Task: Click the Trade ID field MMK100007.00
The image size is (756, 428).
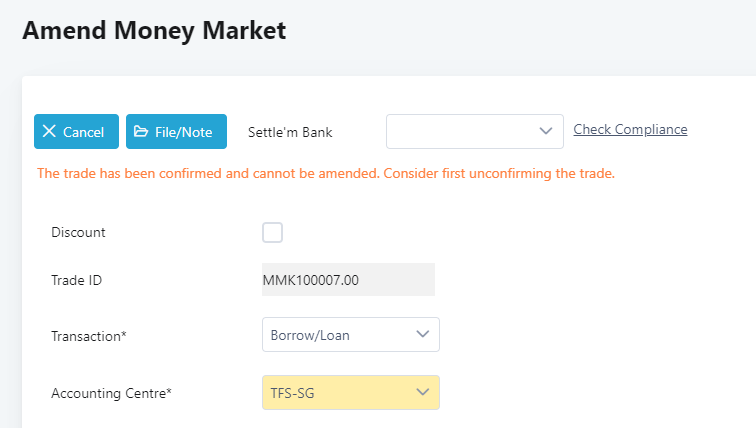Action: coord(348,280)
